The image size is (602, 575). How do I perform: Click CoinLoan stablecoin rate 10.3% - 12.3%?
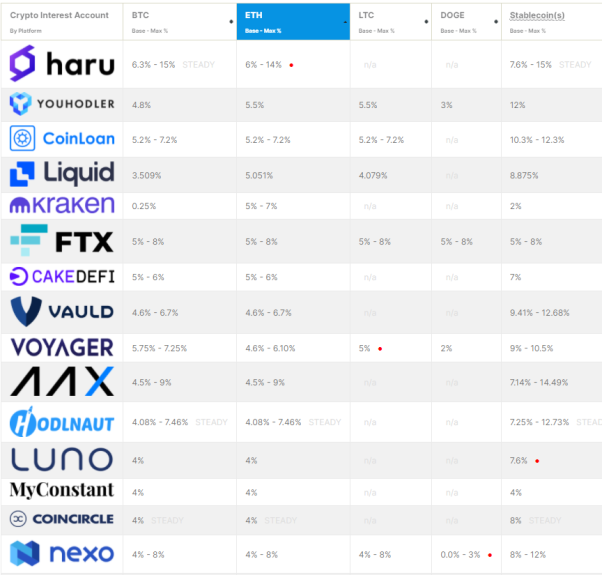(537, 140)
